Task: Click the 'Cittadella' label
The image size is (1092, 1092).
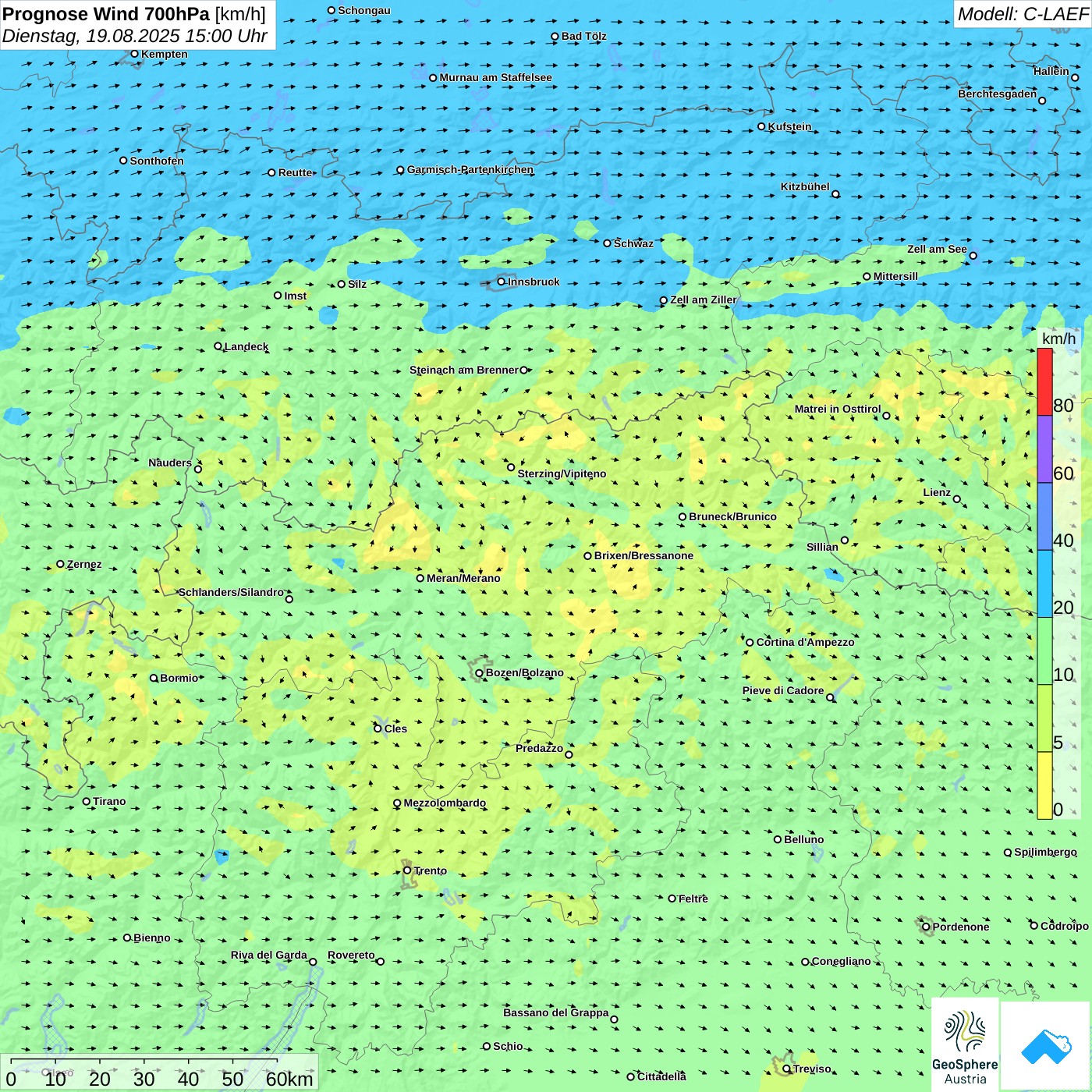Action: pos(661,1076)
